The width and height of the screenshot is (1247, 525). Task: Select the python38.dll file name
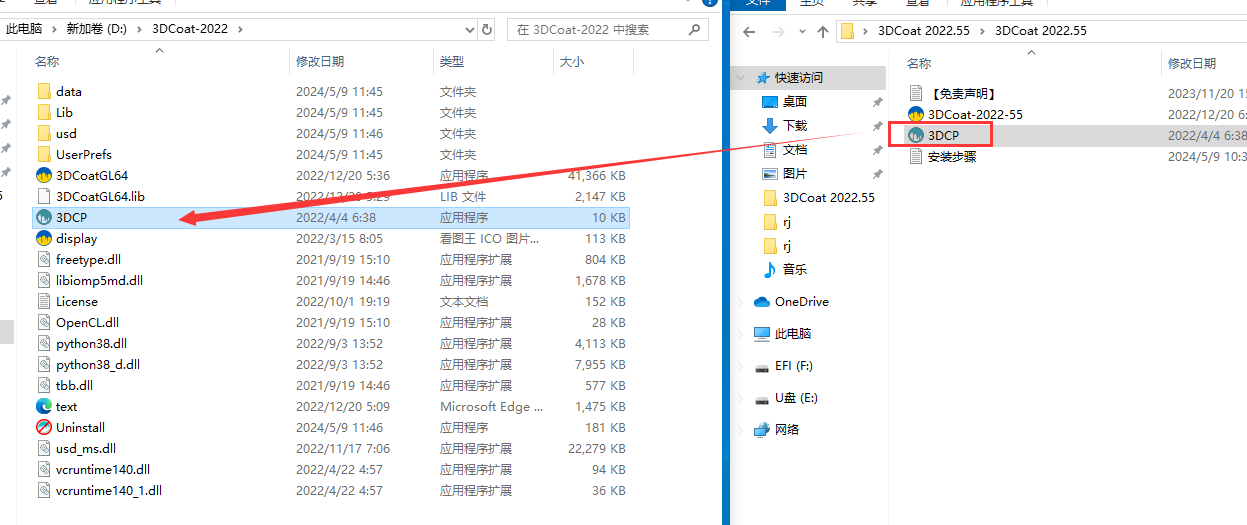pos(93,343)
